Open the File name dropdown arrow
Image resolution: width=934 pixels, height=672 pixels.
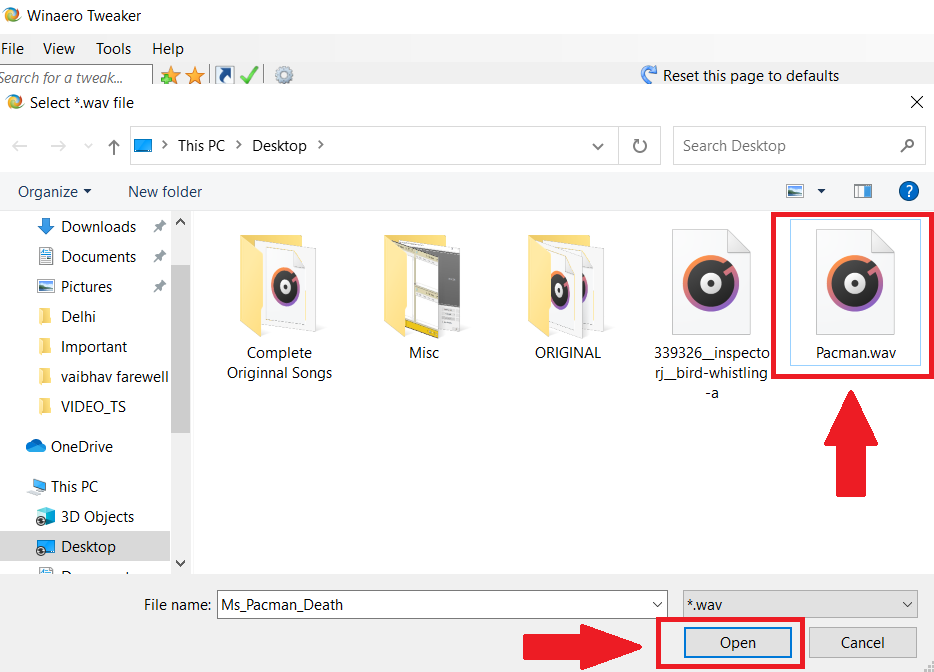click(x=658, y=605)
